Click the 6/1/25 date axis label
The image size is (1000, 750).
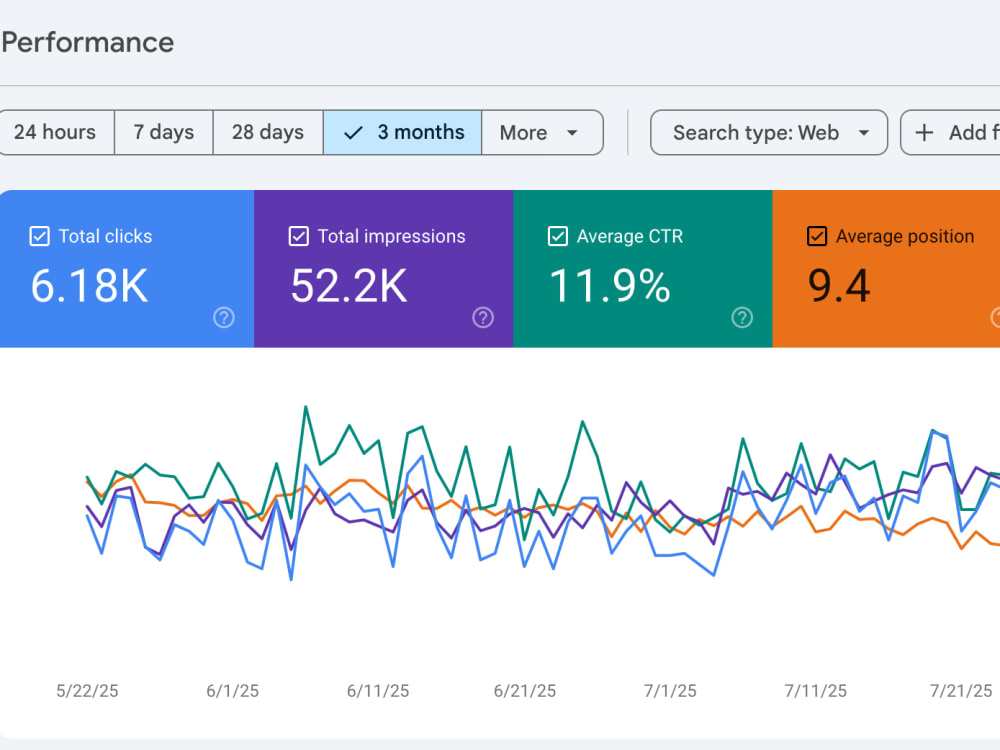point(233,691)
